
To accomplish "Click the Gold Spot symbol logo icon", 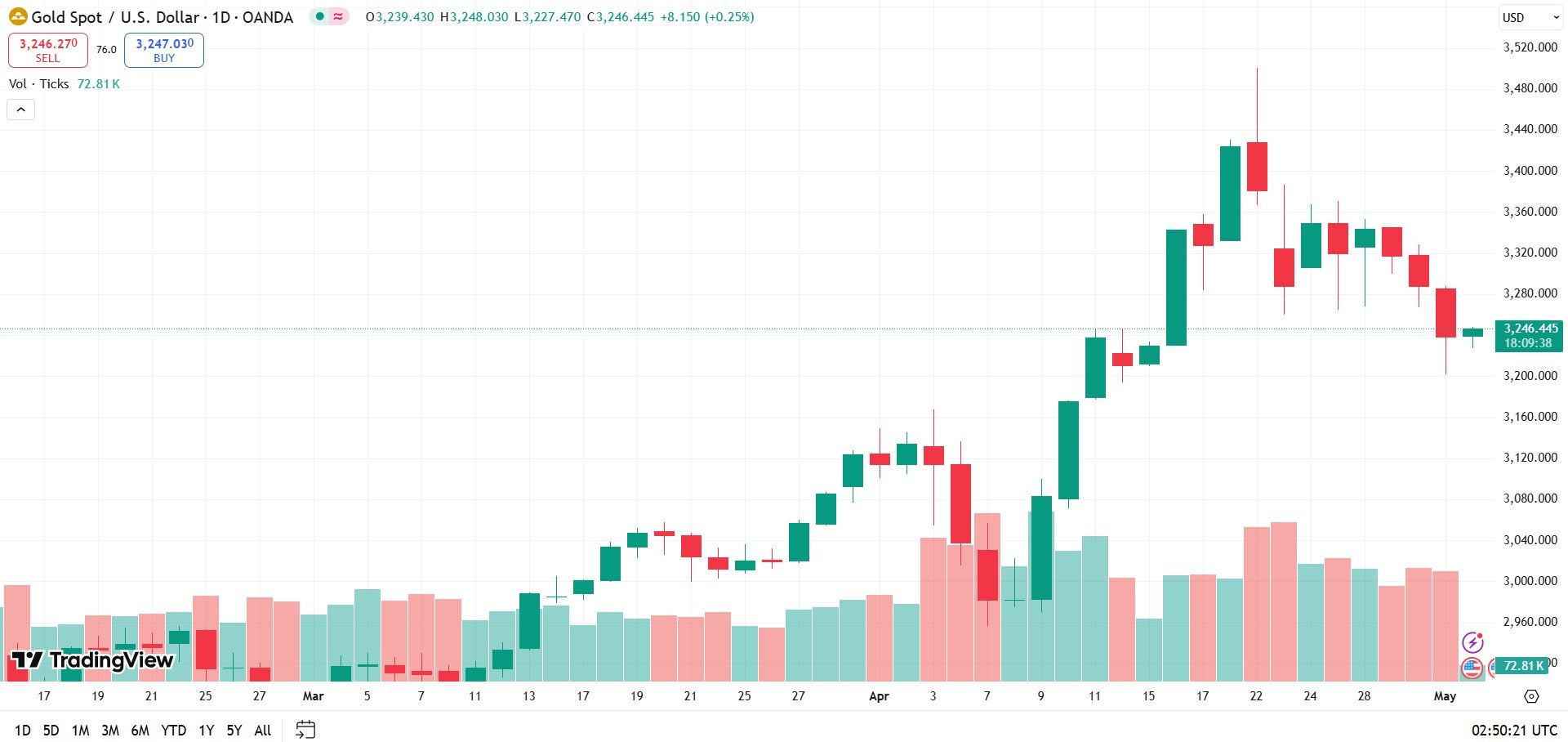I will click(x=18, y=16).
